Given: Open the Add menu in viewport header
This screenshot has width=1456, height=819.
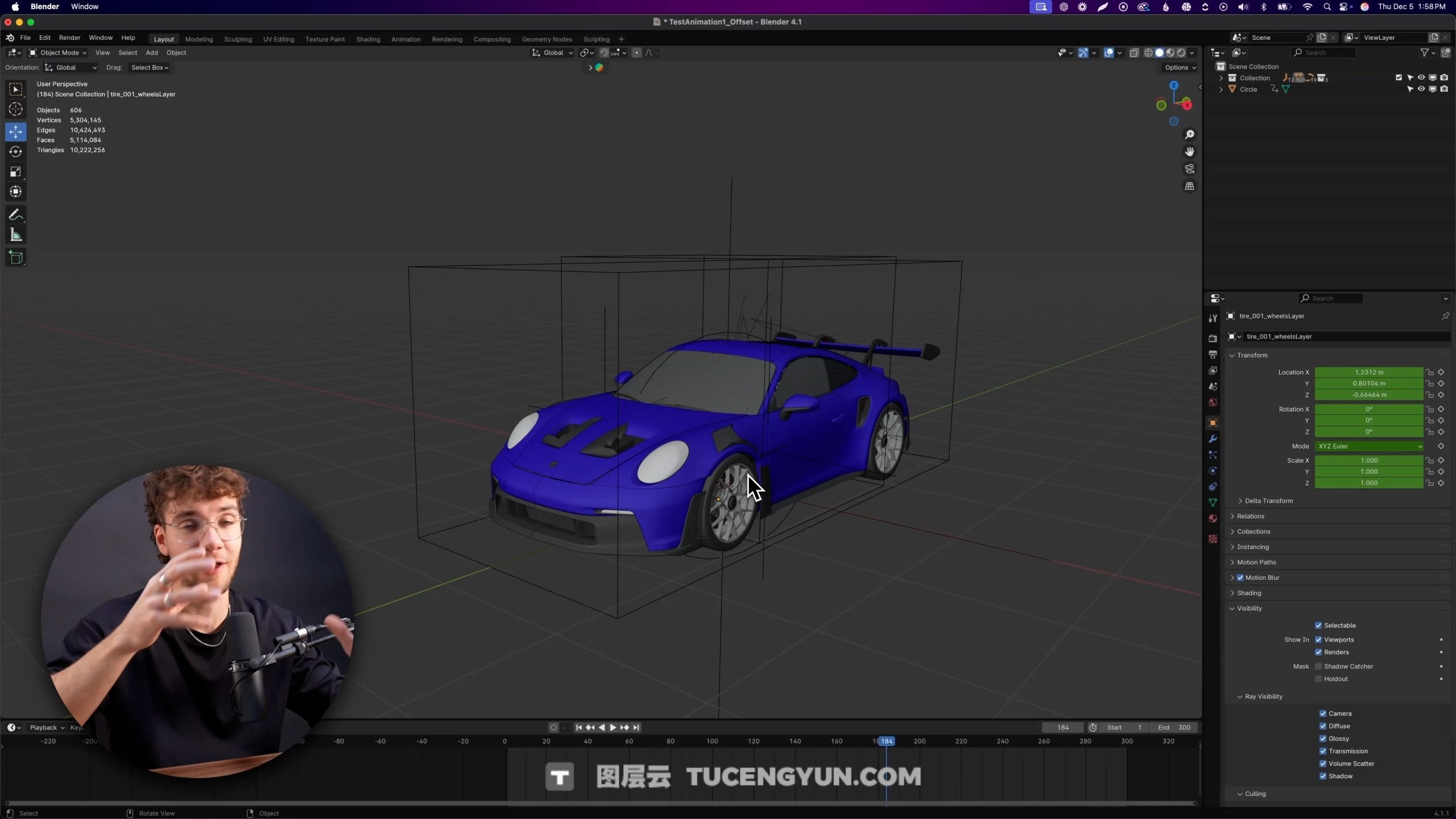Looking at the screenshot, I should tap(151, 52).
